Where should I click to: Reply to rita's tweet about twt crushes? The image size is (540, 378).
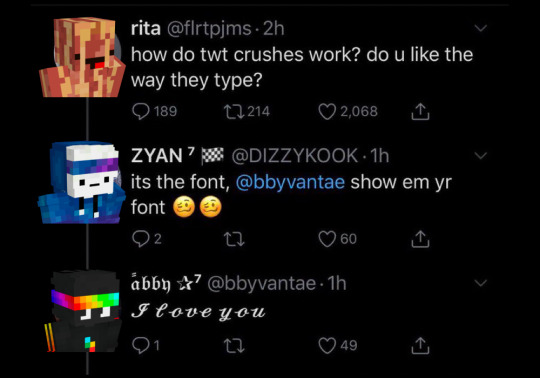141,111
